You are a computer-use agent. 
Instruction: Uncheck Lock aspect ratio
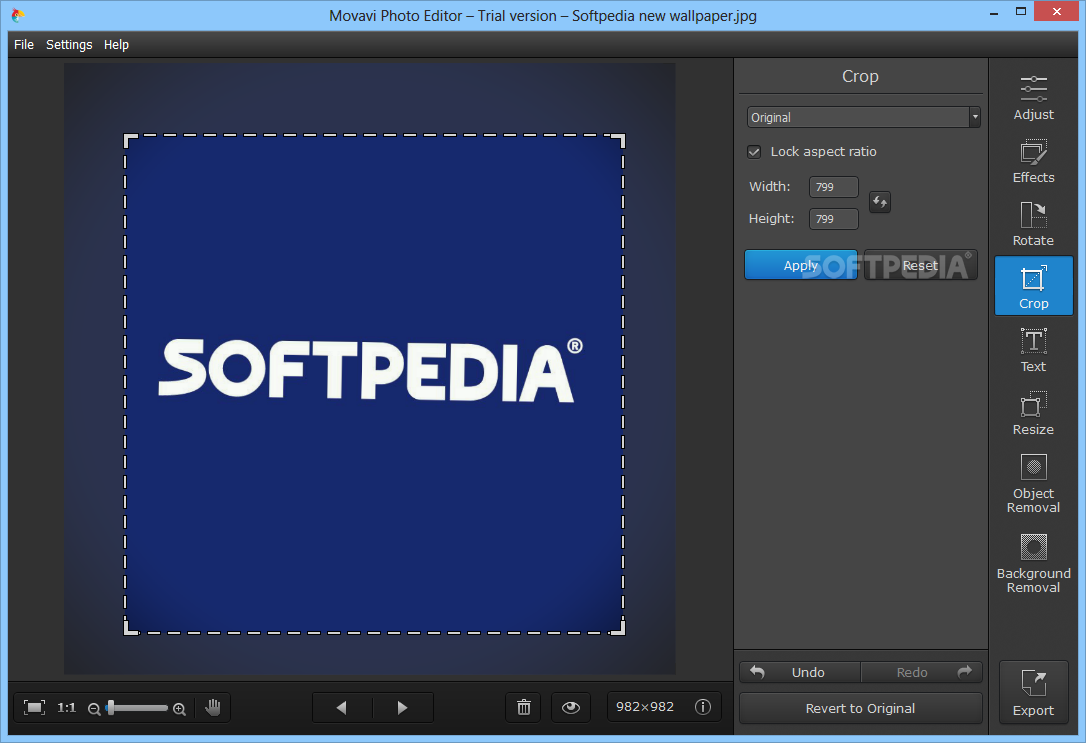click(754, 152)
